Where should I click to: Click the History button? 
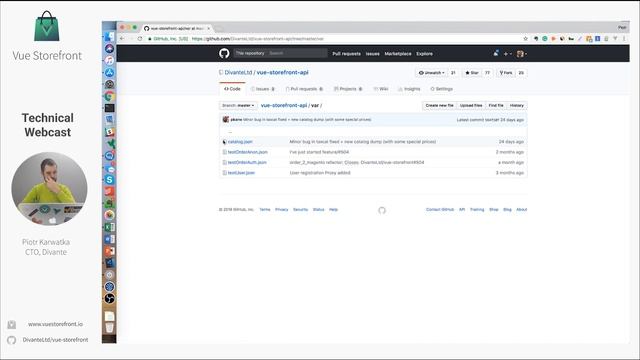click(x=516, y=105)
